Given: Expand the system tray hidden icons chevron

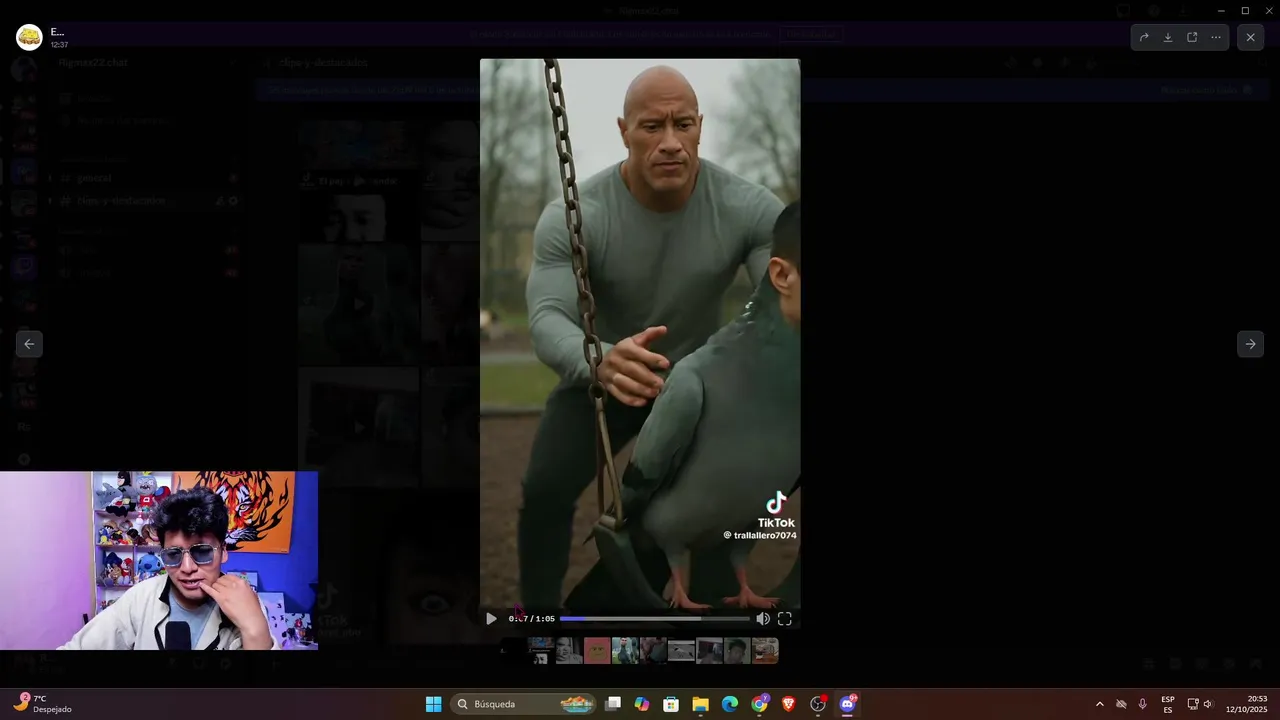Looking at the screenshot, I should tap(1100, 704).
